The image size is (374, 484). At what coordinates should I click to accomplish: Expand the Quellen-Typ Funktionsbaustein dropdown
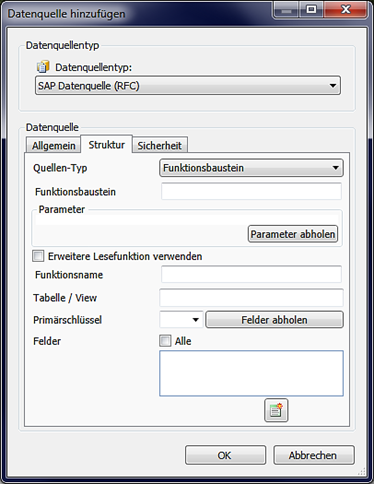tap(251, 168)
